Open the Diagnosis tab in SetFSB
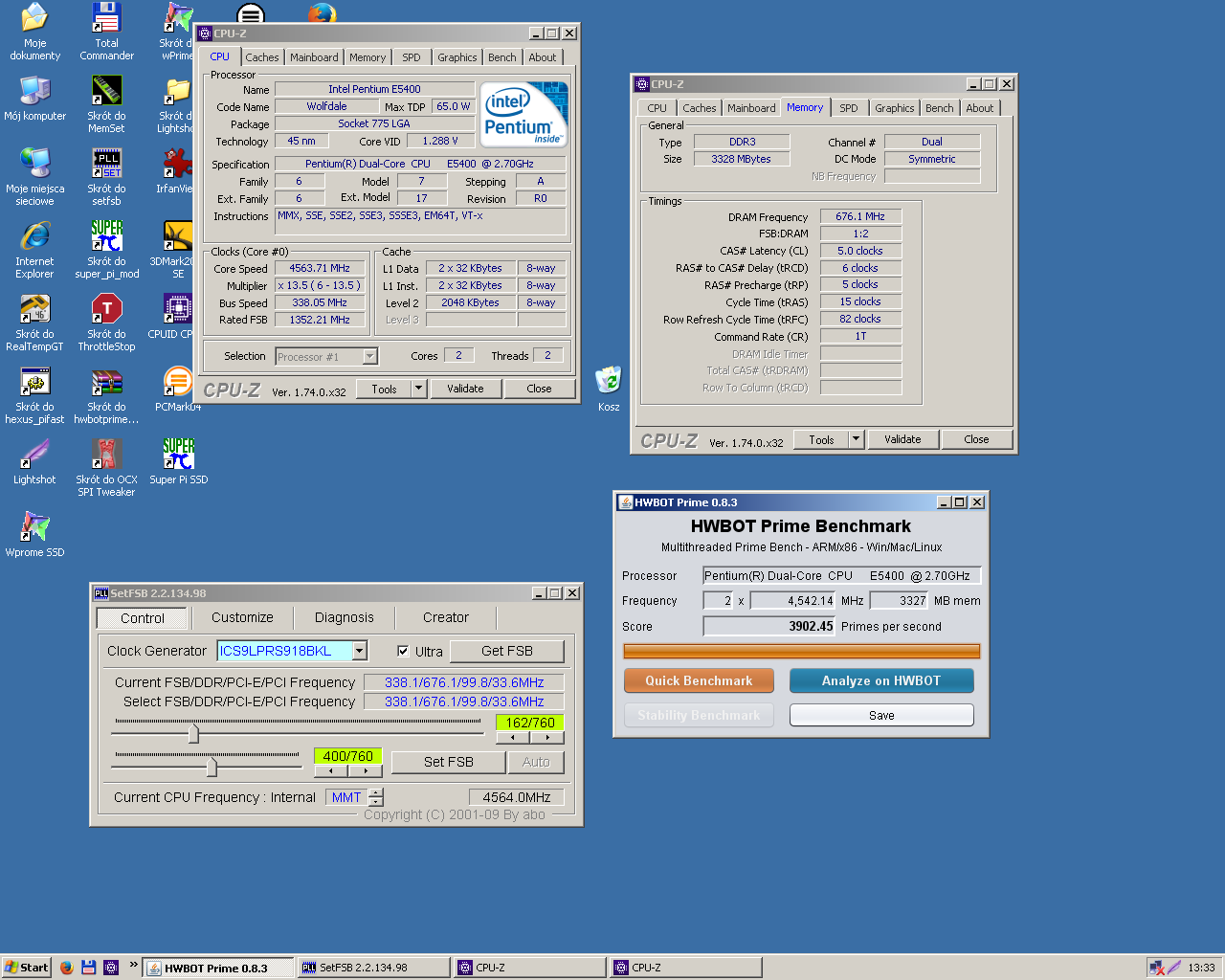This screenshot has height=980, width=1225. [345, 617]
